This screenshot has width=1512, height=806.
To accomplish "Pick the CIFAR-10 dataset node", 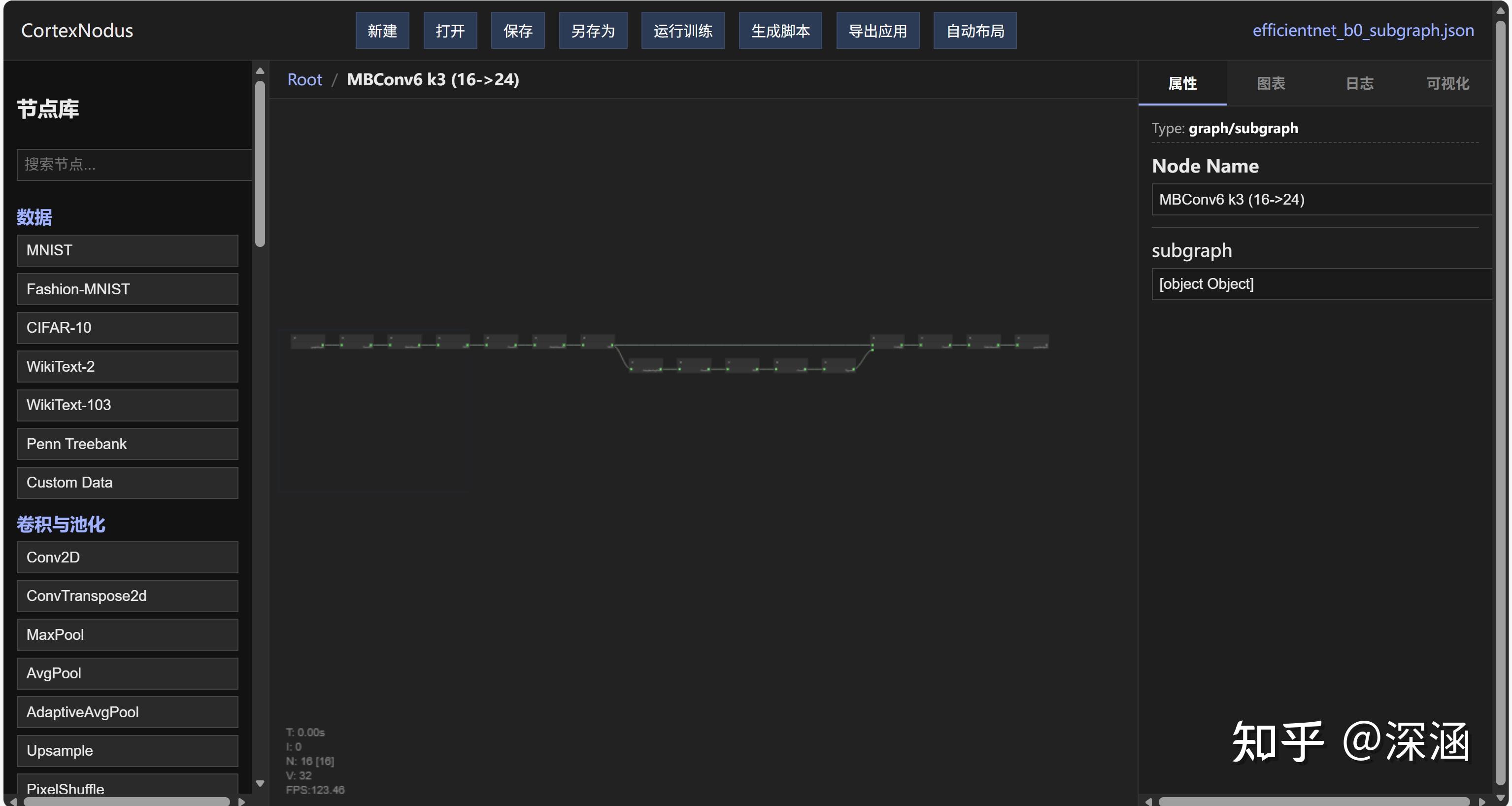I will (128, 328).
